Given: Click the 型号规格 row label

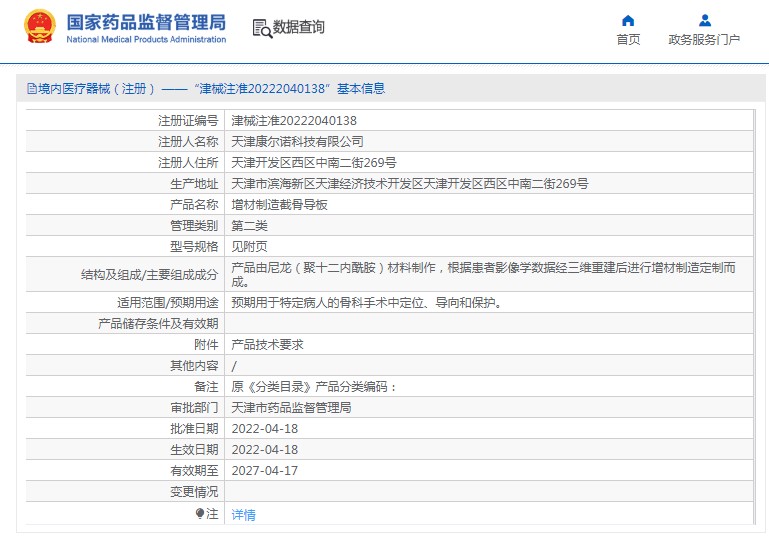Looking at the screenshot, I should [x=194, y=247].
